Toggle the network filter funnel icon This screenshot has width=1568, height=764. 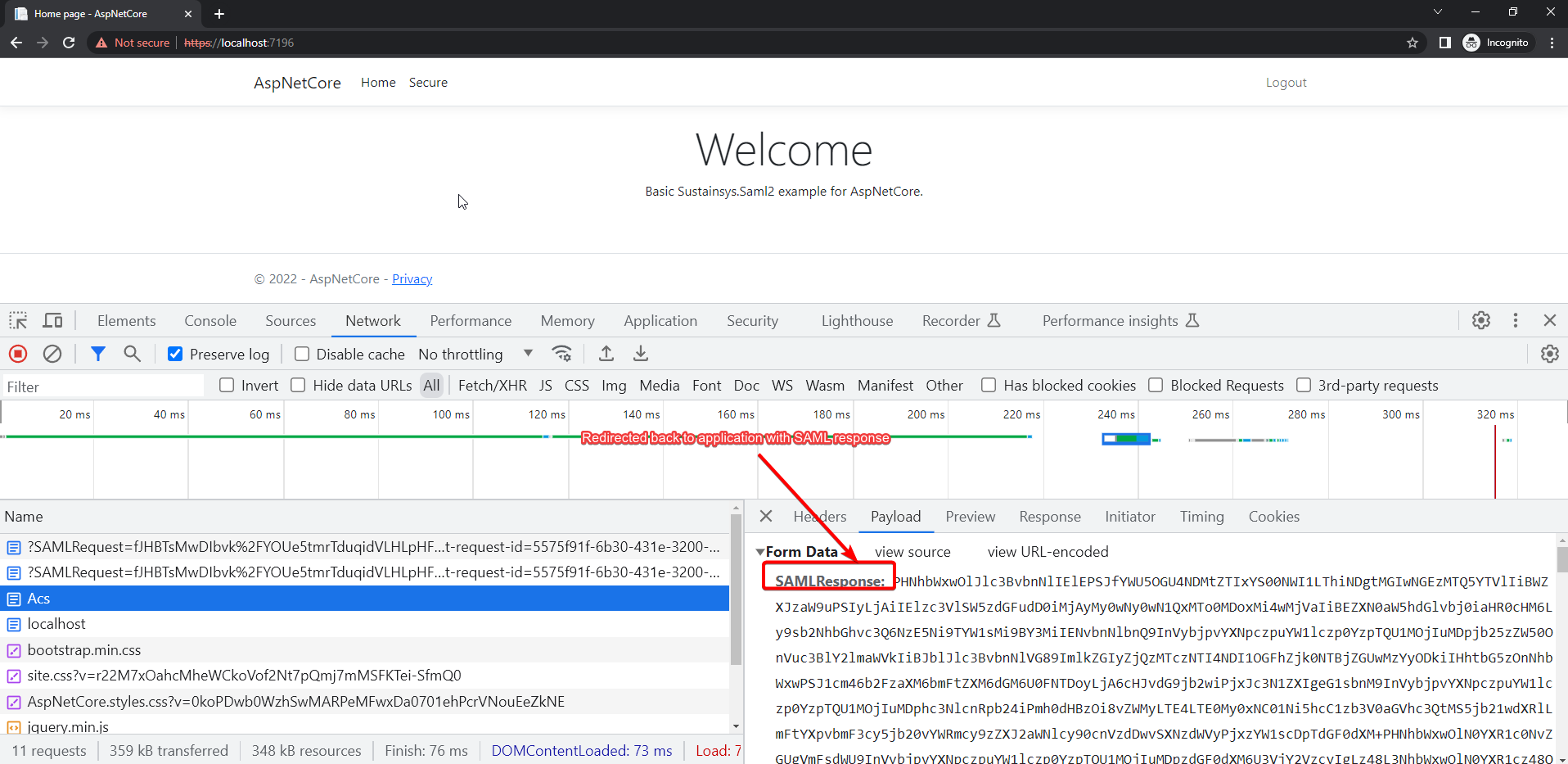(x=98, y=354)
